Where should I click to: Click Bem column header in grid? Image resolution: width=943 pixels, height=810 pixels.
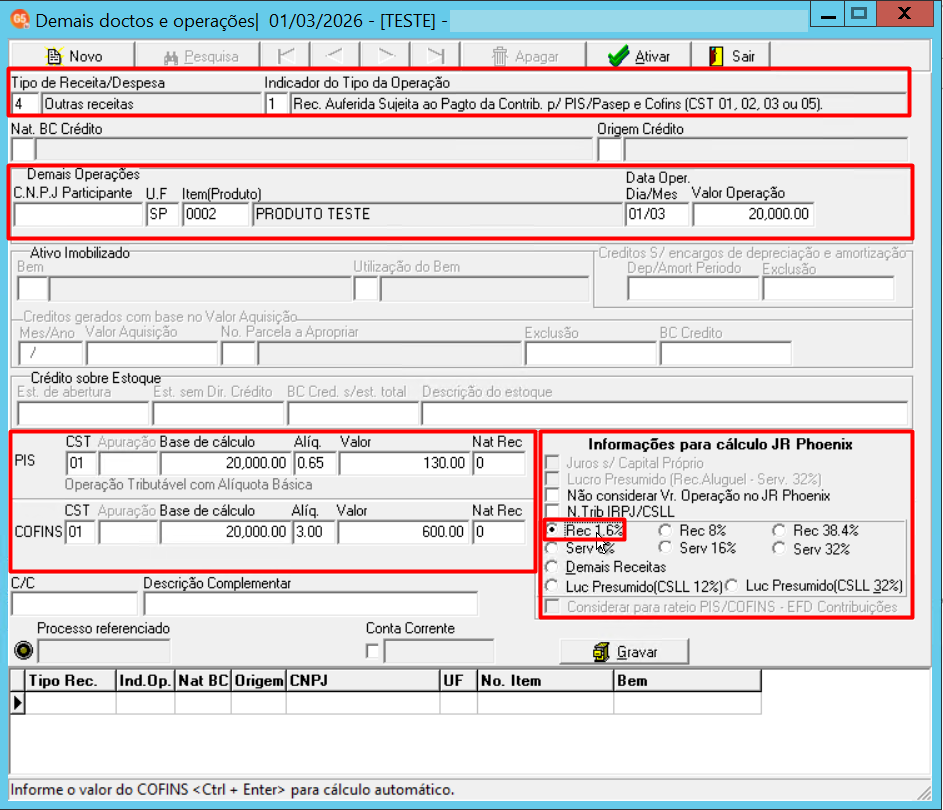687,681
